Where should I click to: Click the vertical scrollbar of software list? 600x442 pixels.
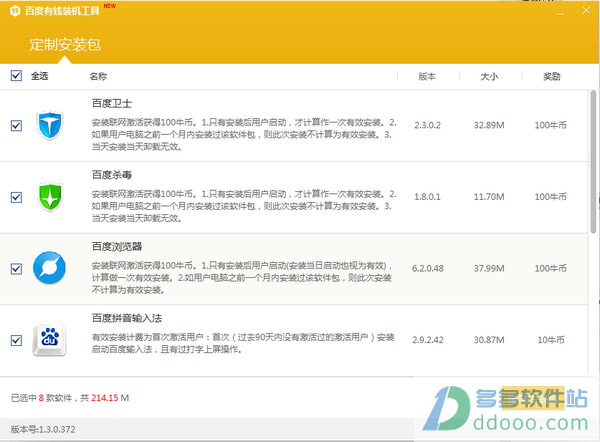593,161
